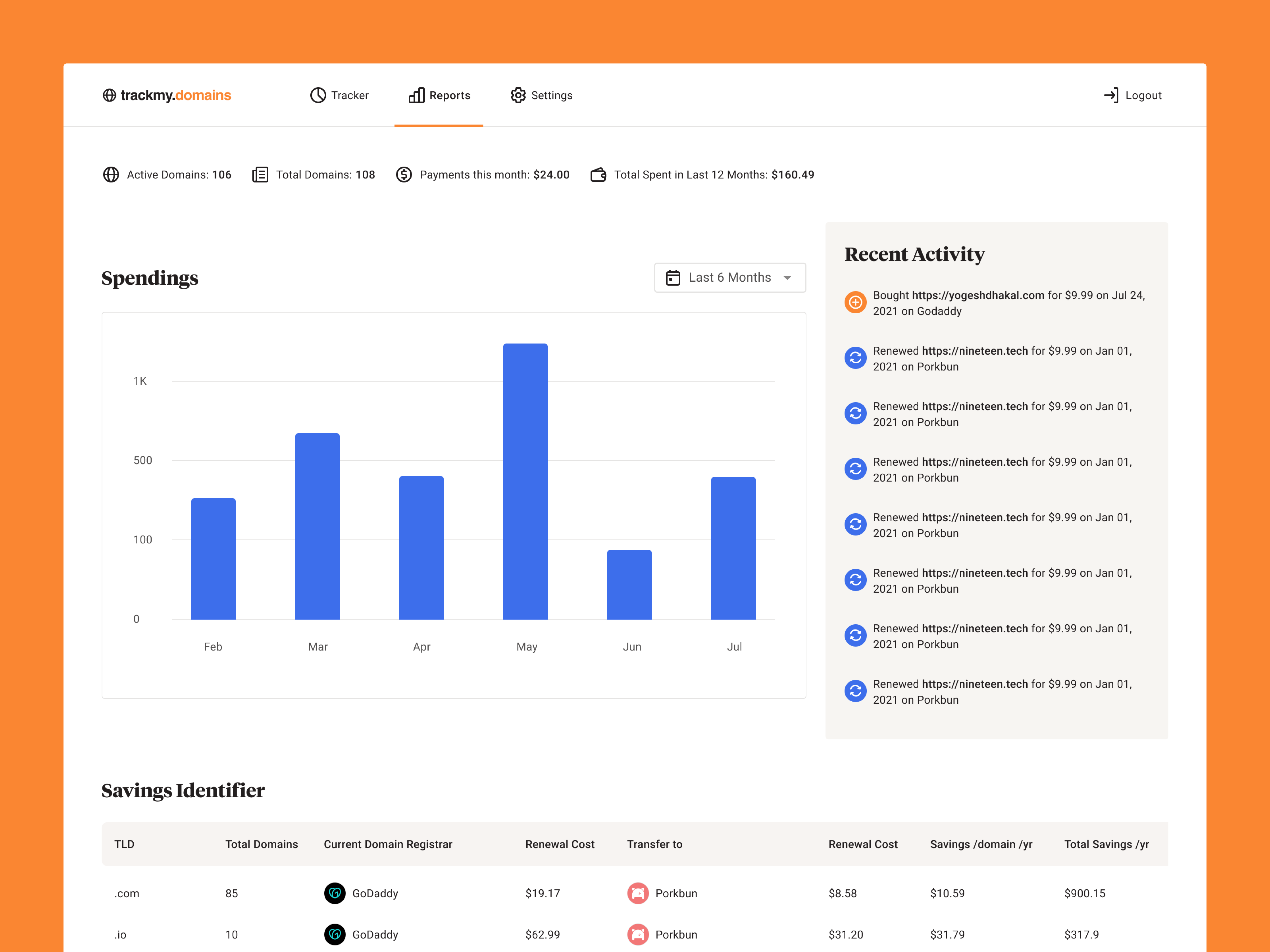Viewport: 1270px width, 952px height.
Task: Click the Total Savings /yr column header
Action: [1106, 844]
